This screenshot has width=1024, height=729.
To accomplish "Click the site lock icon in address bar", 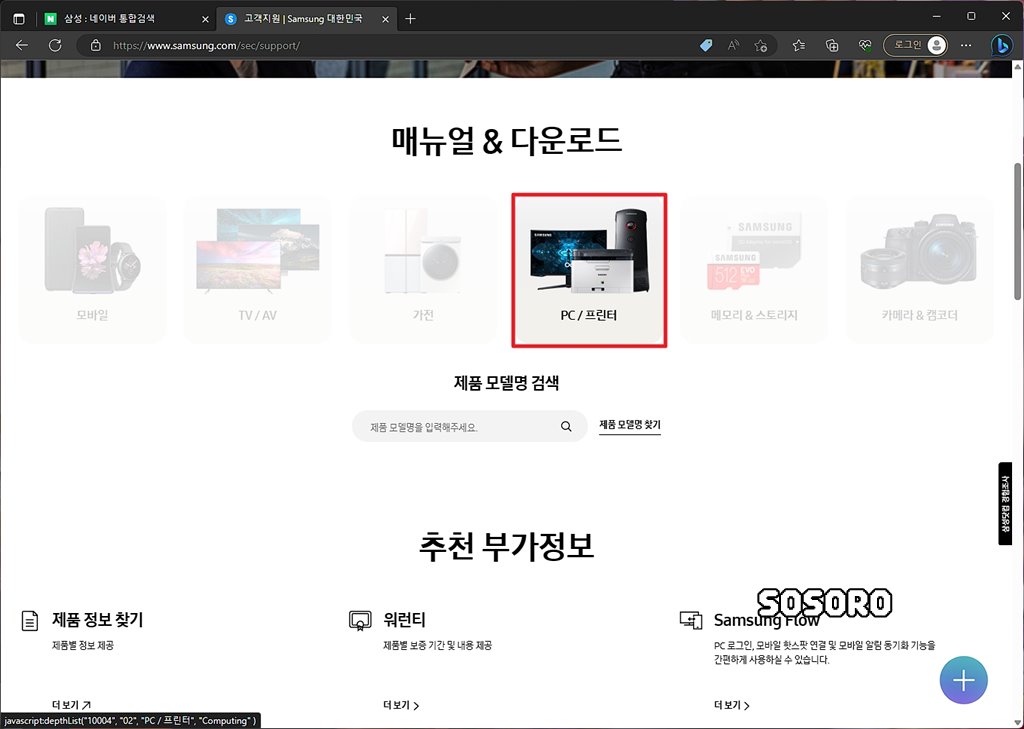I will (95, 45).
